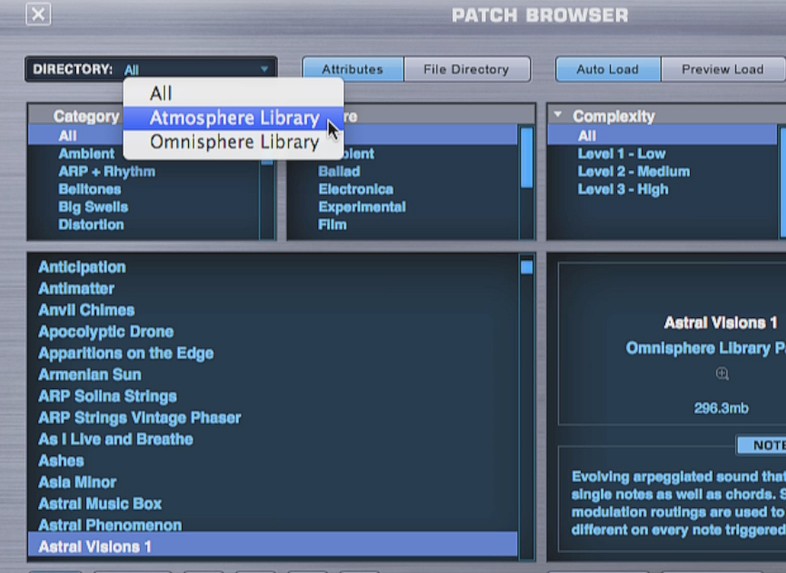Image resolution: width=786 pixels, height=573 pixels.
Task: Click the Category column header
Action: pos(86,116)
